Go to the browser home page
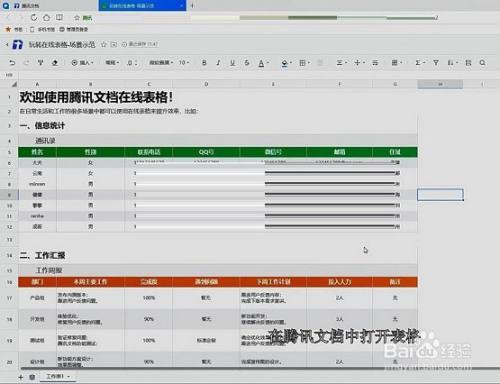 pos(47,18)
